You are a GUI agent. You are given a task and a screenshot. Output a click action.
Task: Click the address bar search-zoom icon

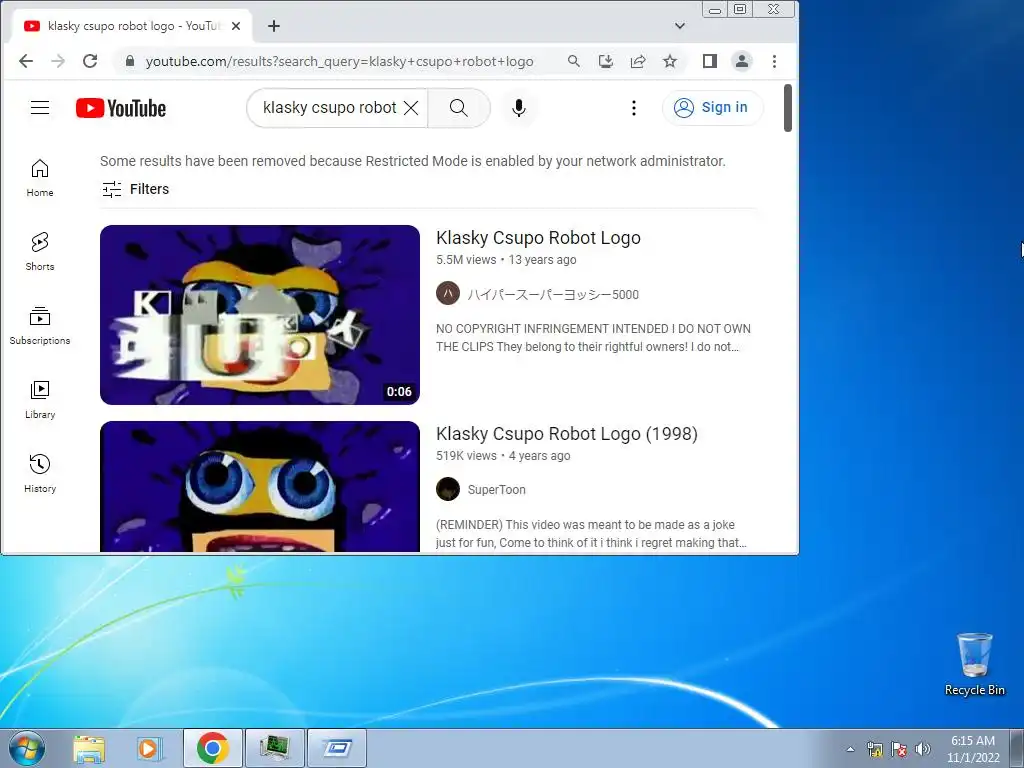(x=573, y=61)
